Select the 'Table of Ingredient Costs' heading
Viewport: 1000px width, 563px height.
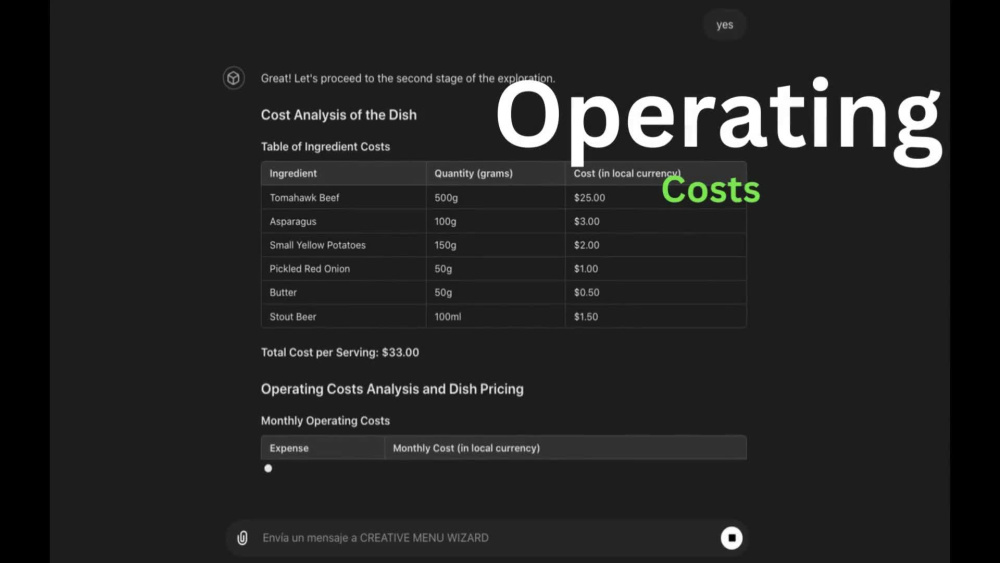pos(325,147)
